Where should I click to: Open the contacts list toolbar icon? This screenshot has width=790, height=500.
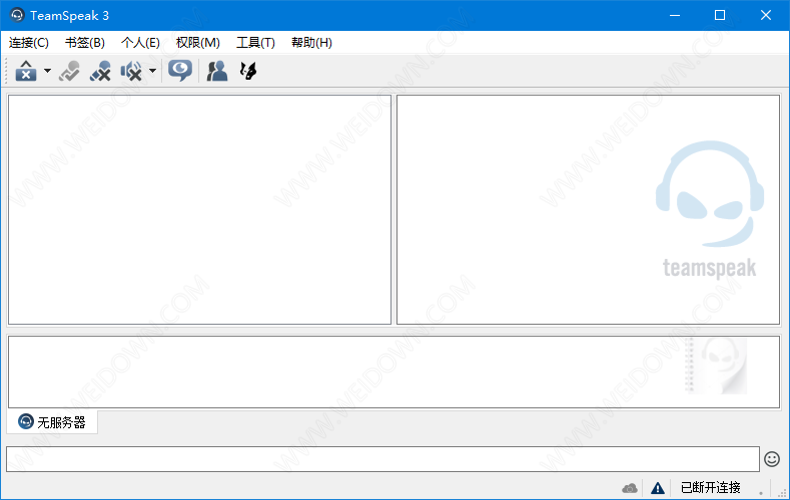point(216,71)
